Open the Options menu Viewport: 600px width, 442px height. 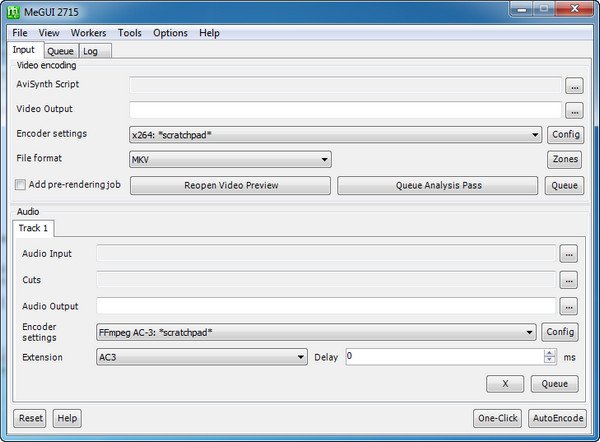point(170,33)
